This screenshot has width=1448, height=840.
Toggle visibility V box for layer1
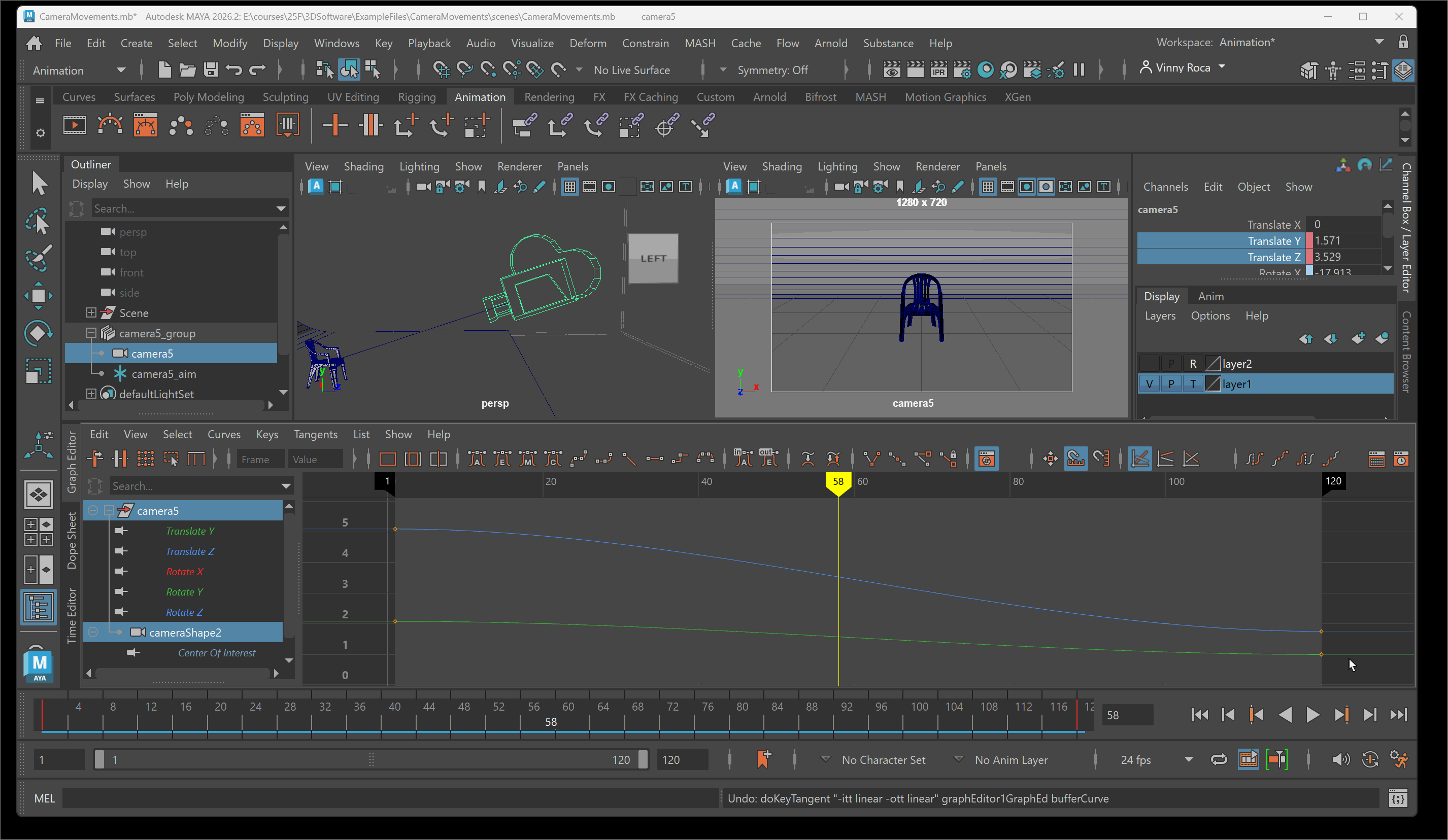point(1149,384)
